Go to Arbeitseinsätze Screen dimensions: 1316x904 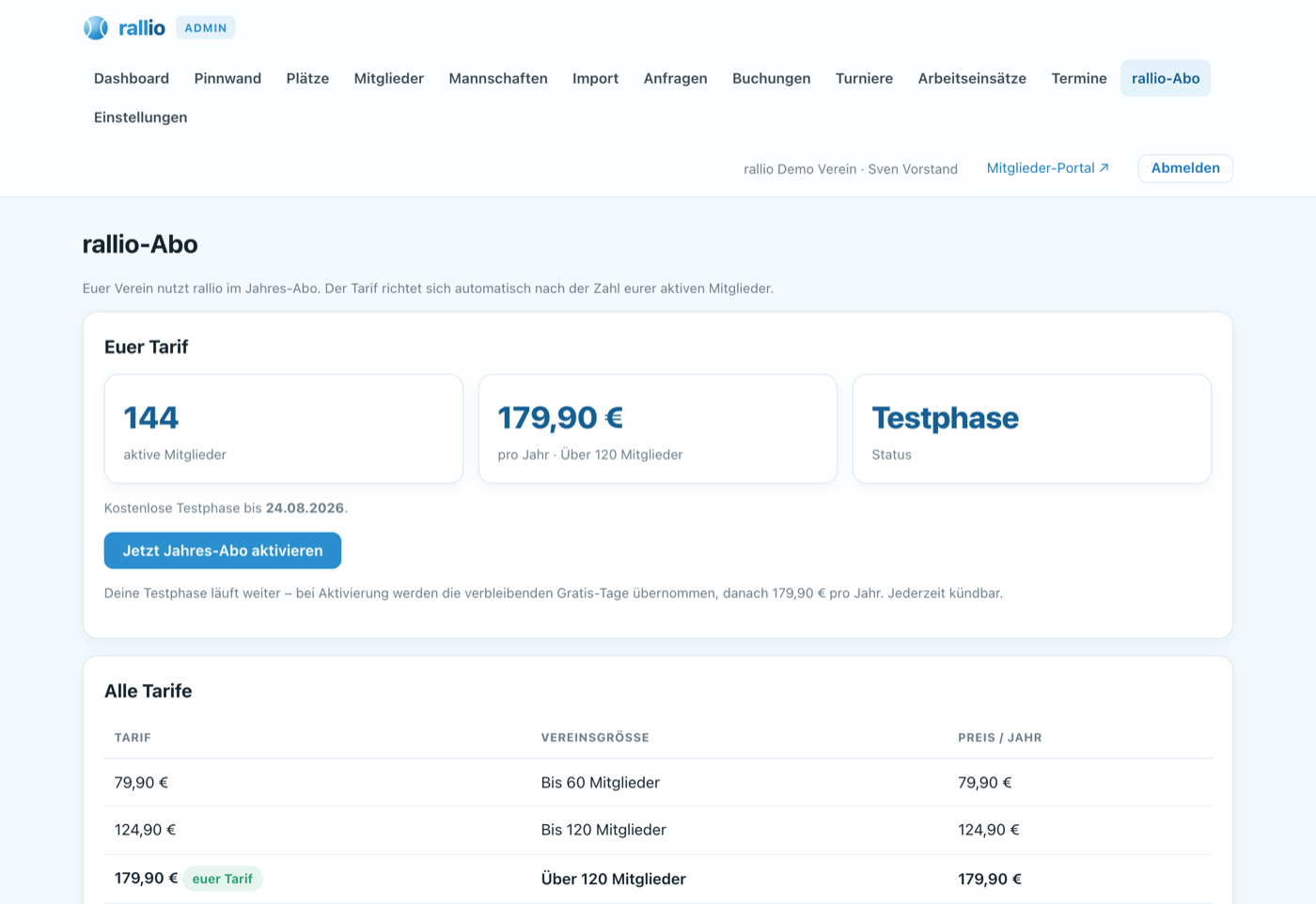pyautogui.click(x=972, y=78)
